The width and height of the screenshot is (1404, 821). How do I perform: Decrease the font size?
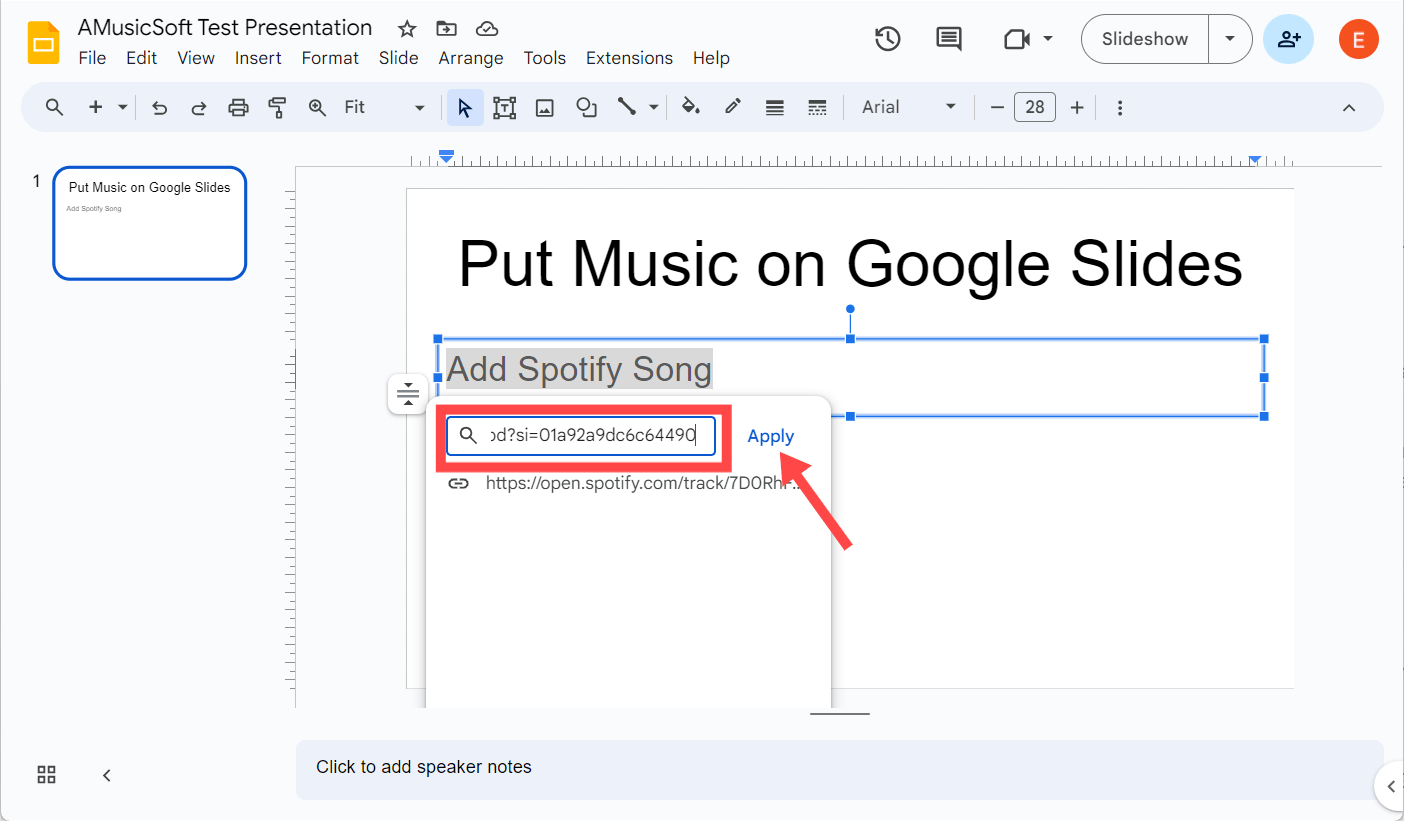(997, 107)
